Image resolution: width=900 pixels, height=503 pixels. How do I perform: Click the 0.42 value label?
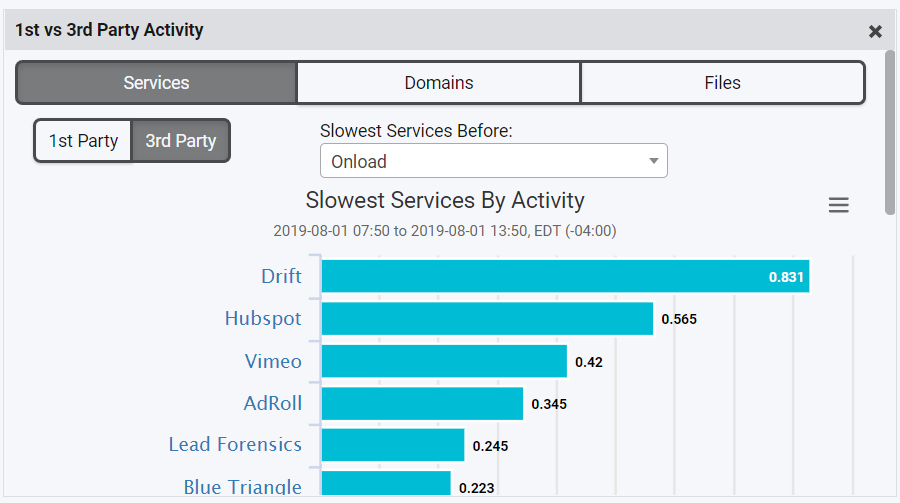[589, 362]
